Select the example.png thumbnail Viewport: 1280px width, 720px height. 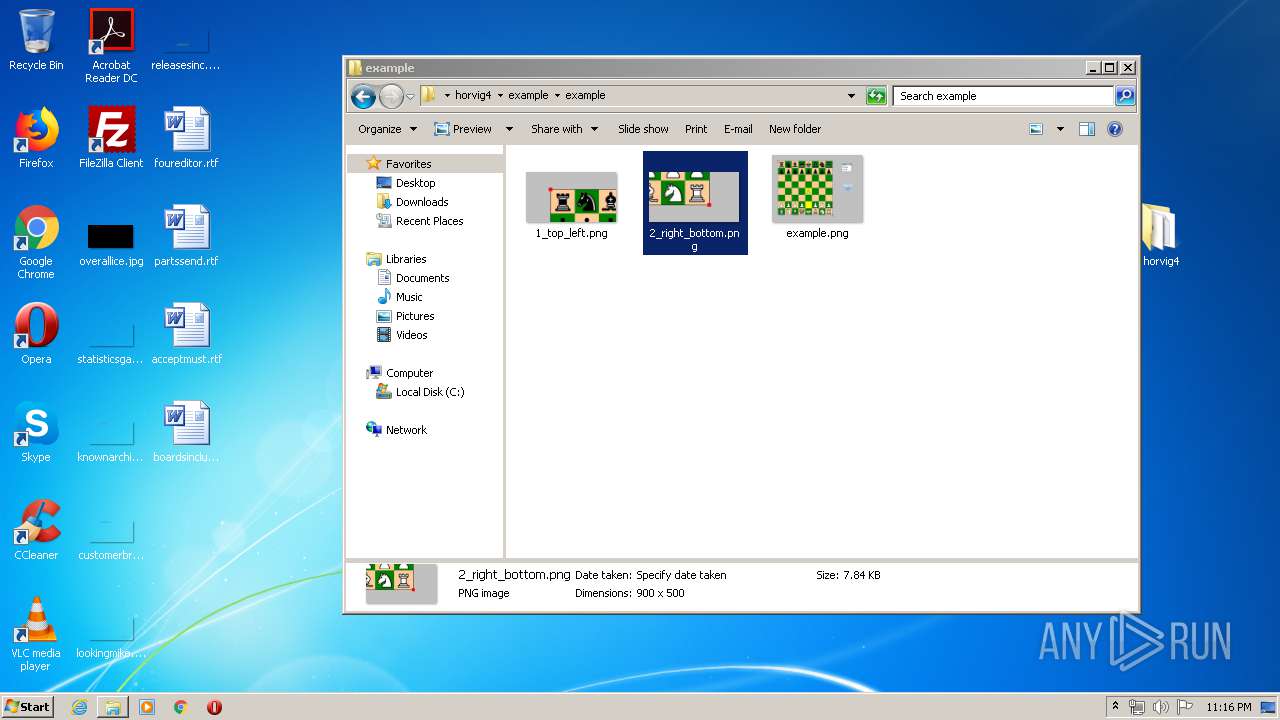pyautogui.click(x=817, y=189)
